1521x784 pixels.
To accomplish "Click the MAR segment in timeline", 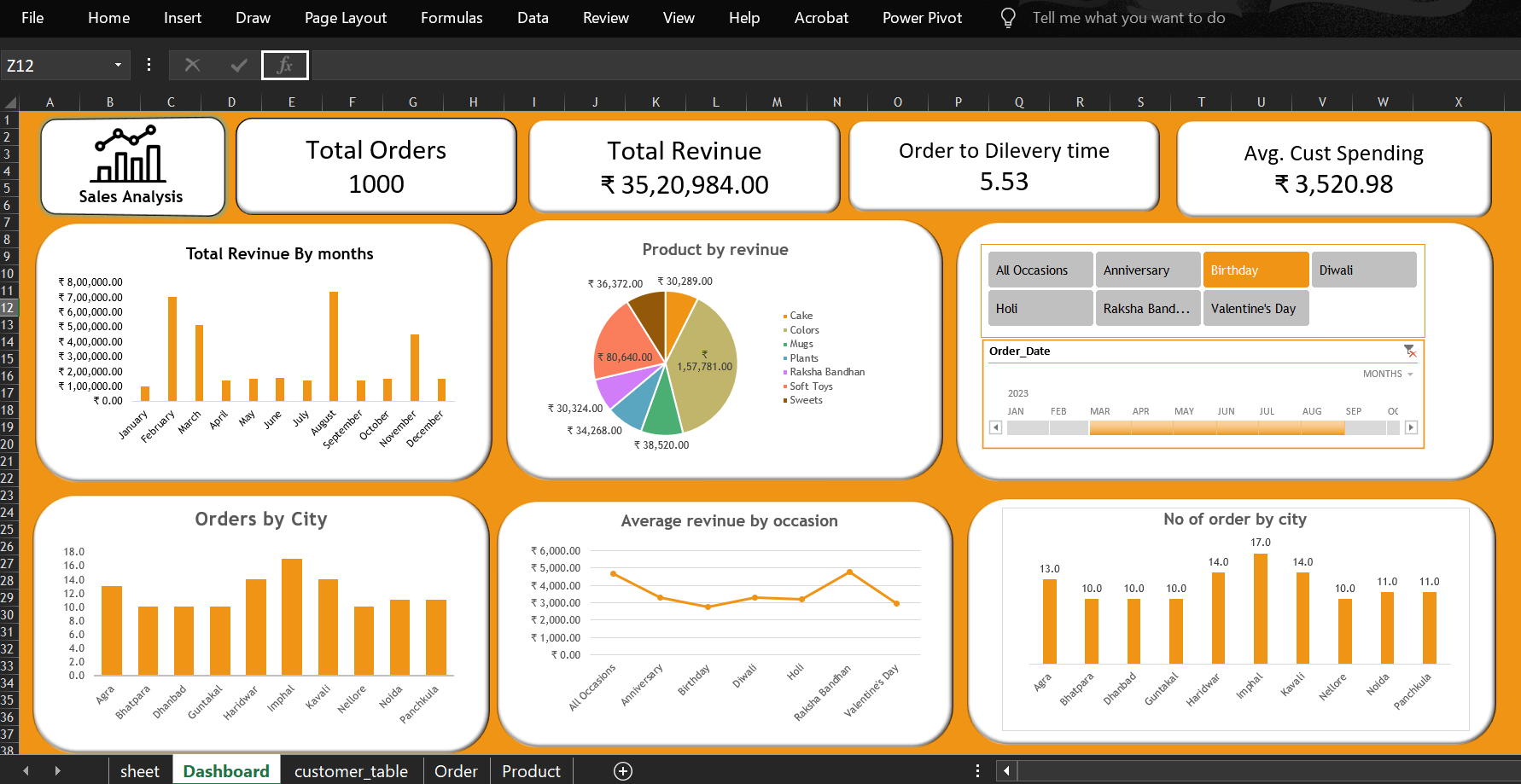I will tap(1110, 427).
